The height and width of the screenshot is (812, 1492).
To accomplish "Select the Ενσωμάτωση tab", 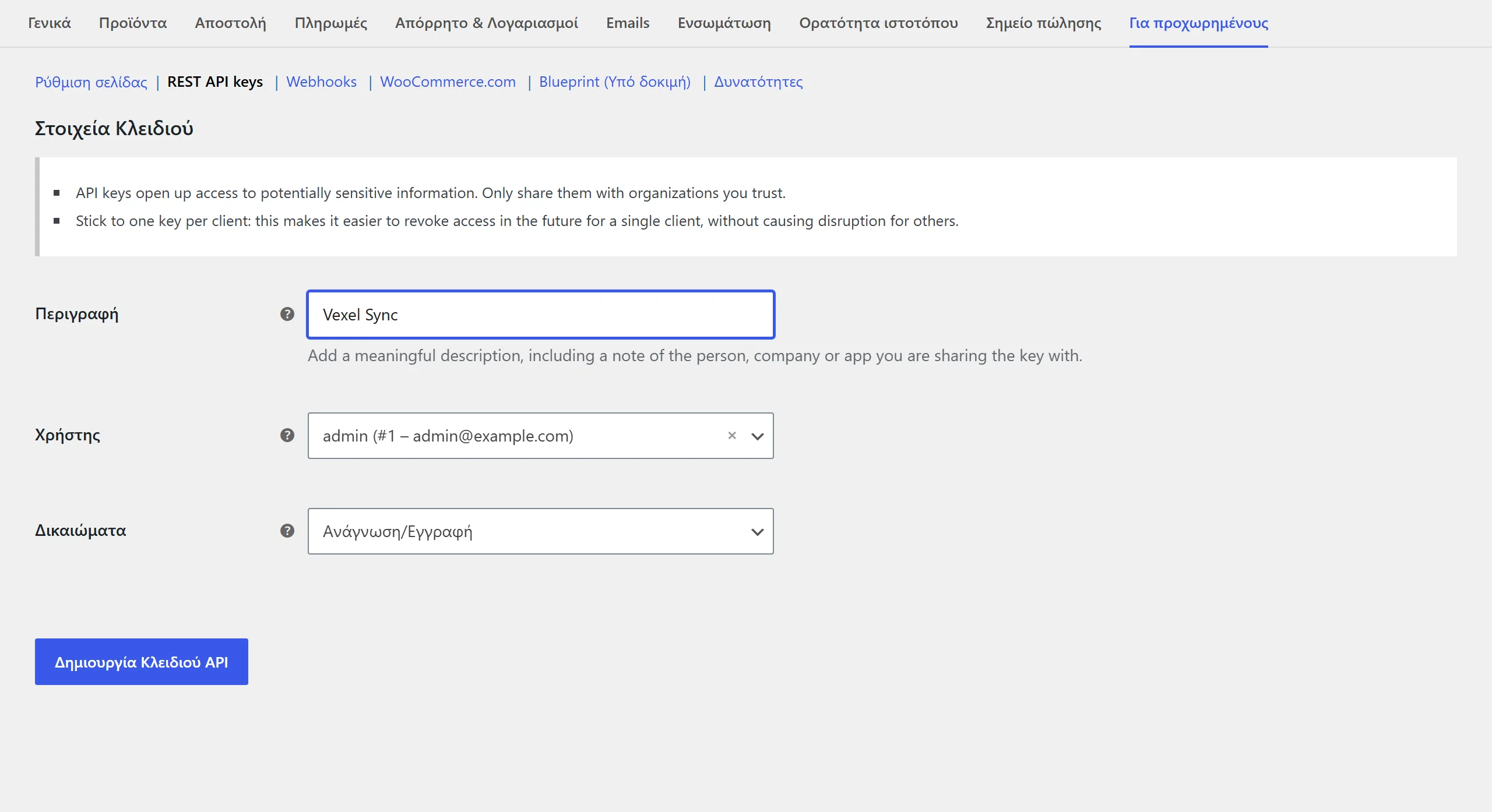I will point(724,23).
